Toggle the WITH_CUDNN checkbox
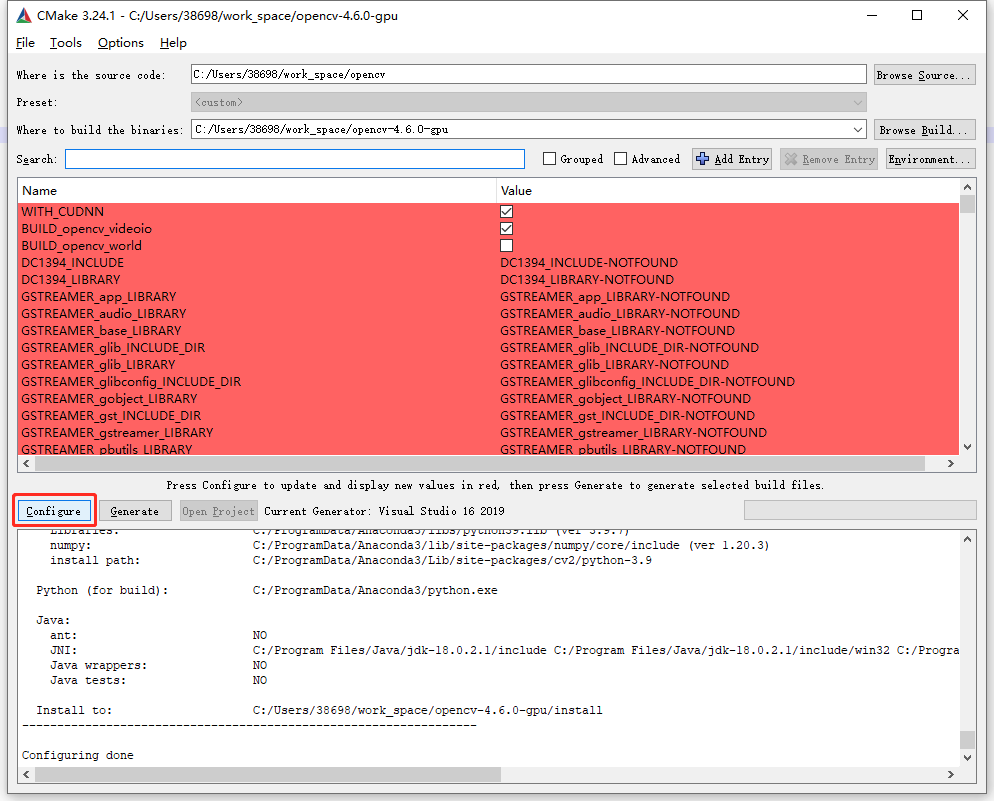The width and height of the screenshot is (994, 801). click(x=506, y=212)
